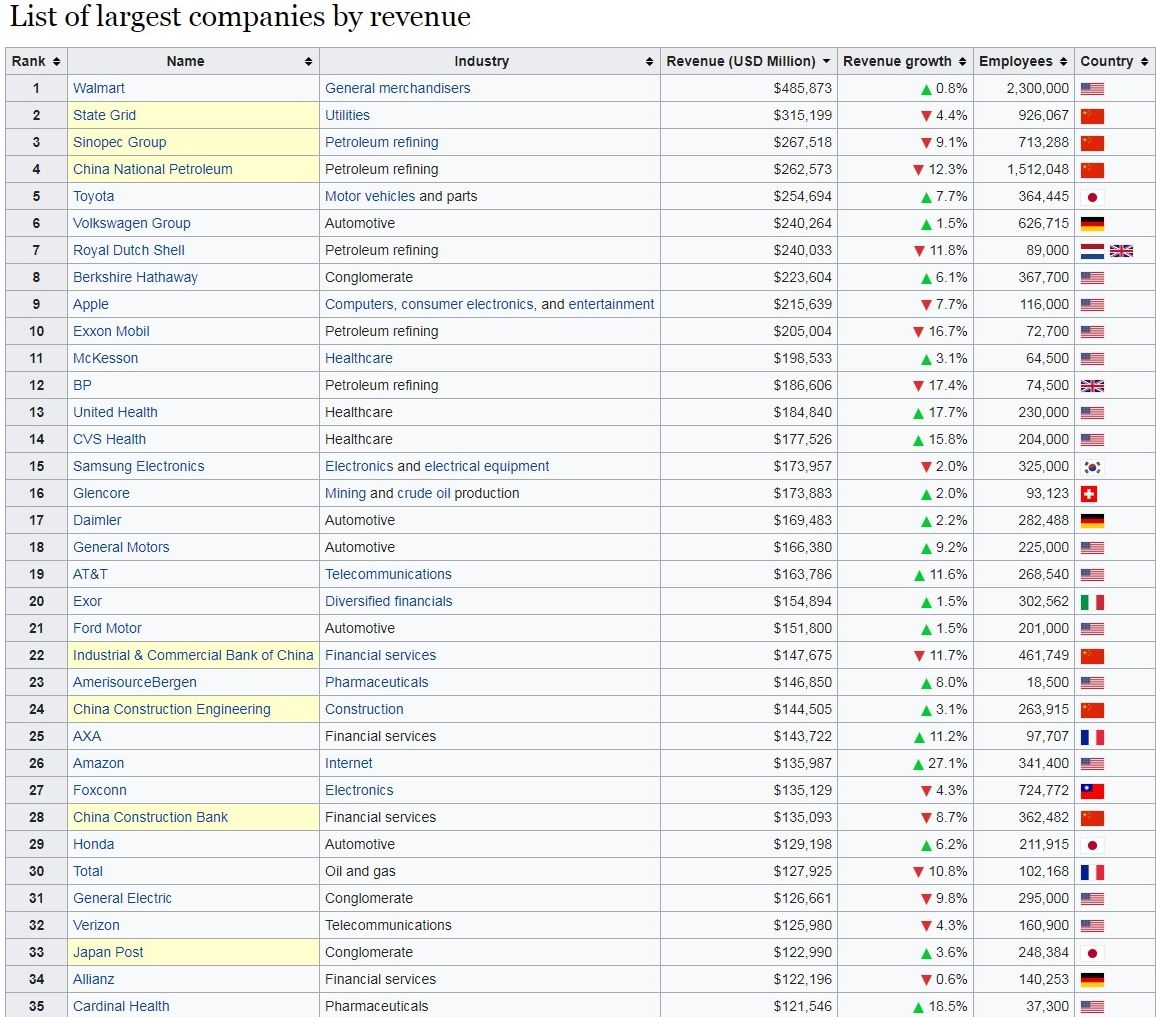This screenshot has height=1017, width=1156.
Task: Select Amazon revenue growth 27.1%
Action: point(947,763)
